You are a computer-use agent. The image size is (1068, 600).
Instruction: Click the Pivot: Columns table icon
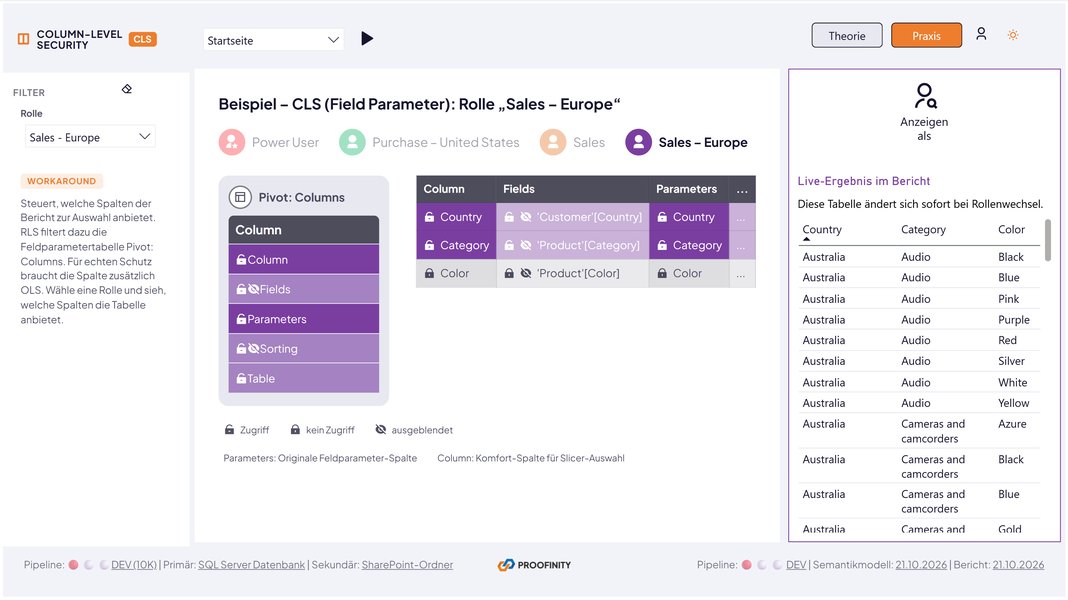tap(240, 198)
